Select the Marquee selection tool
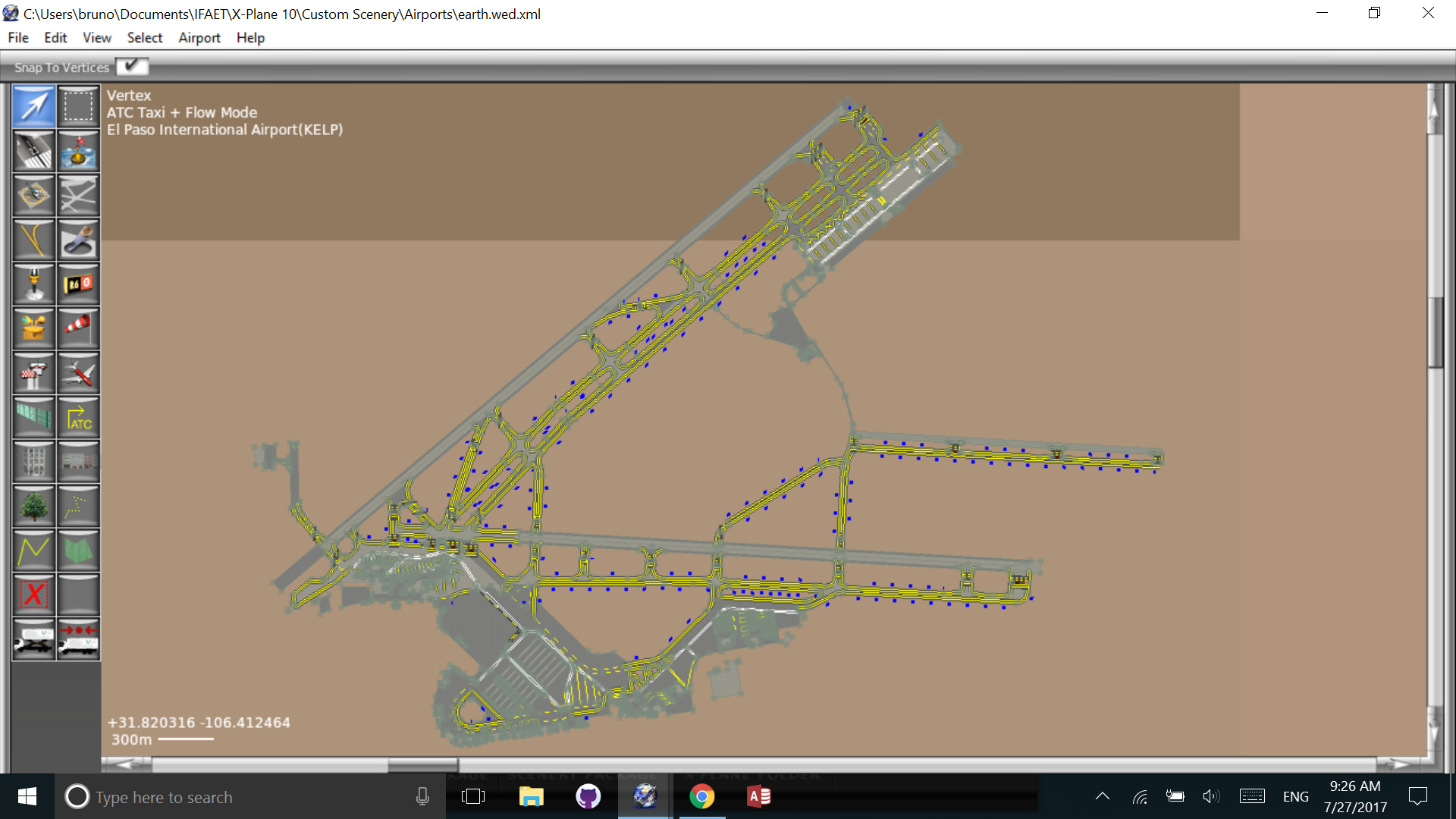 click(78, 106)
